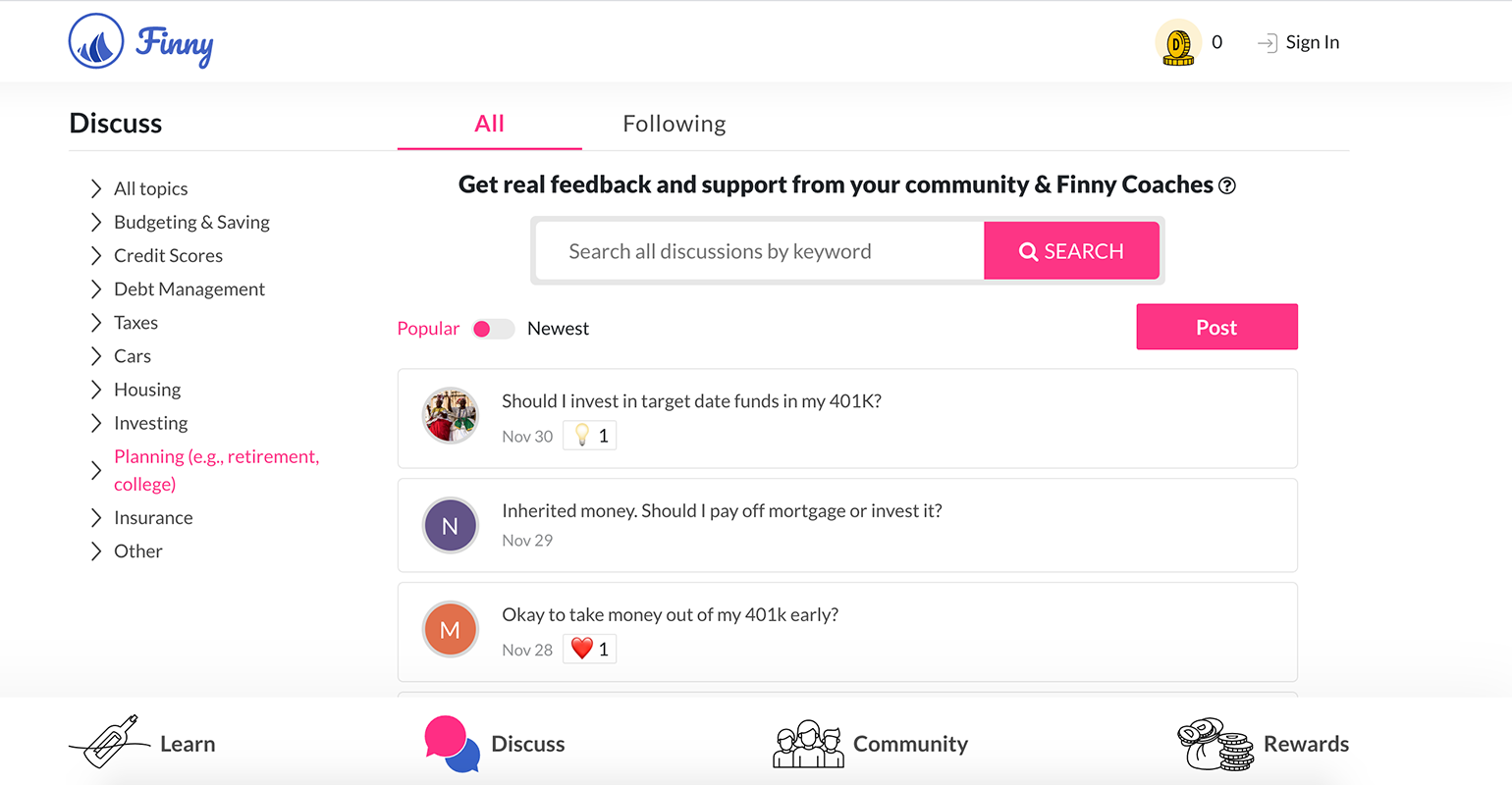Select the All tab
1512x785 pixels.
click(x=489, y=124)
